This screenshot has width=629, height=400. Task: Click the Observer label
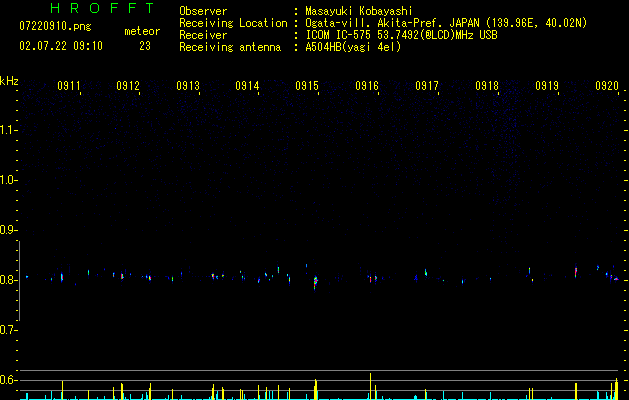click(x=203, y=11)
